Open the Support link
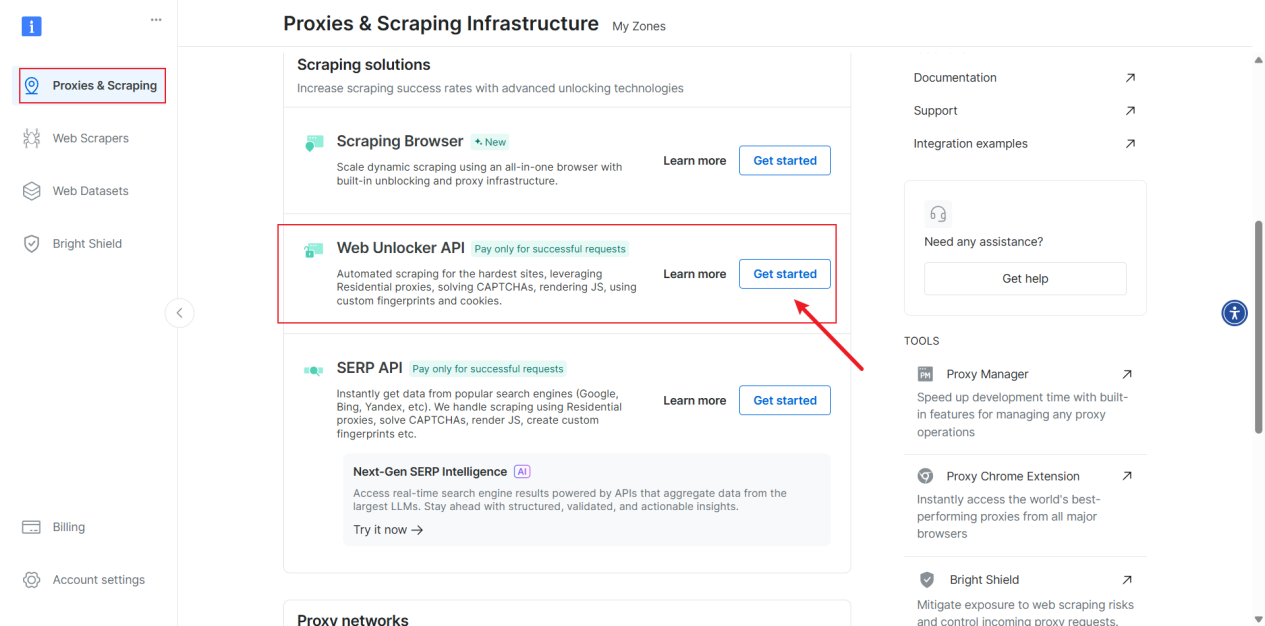 (935, 110)
